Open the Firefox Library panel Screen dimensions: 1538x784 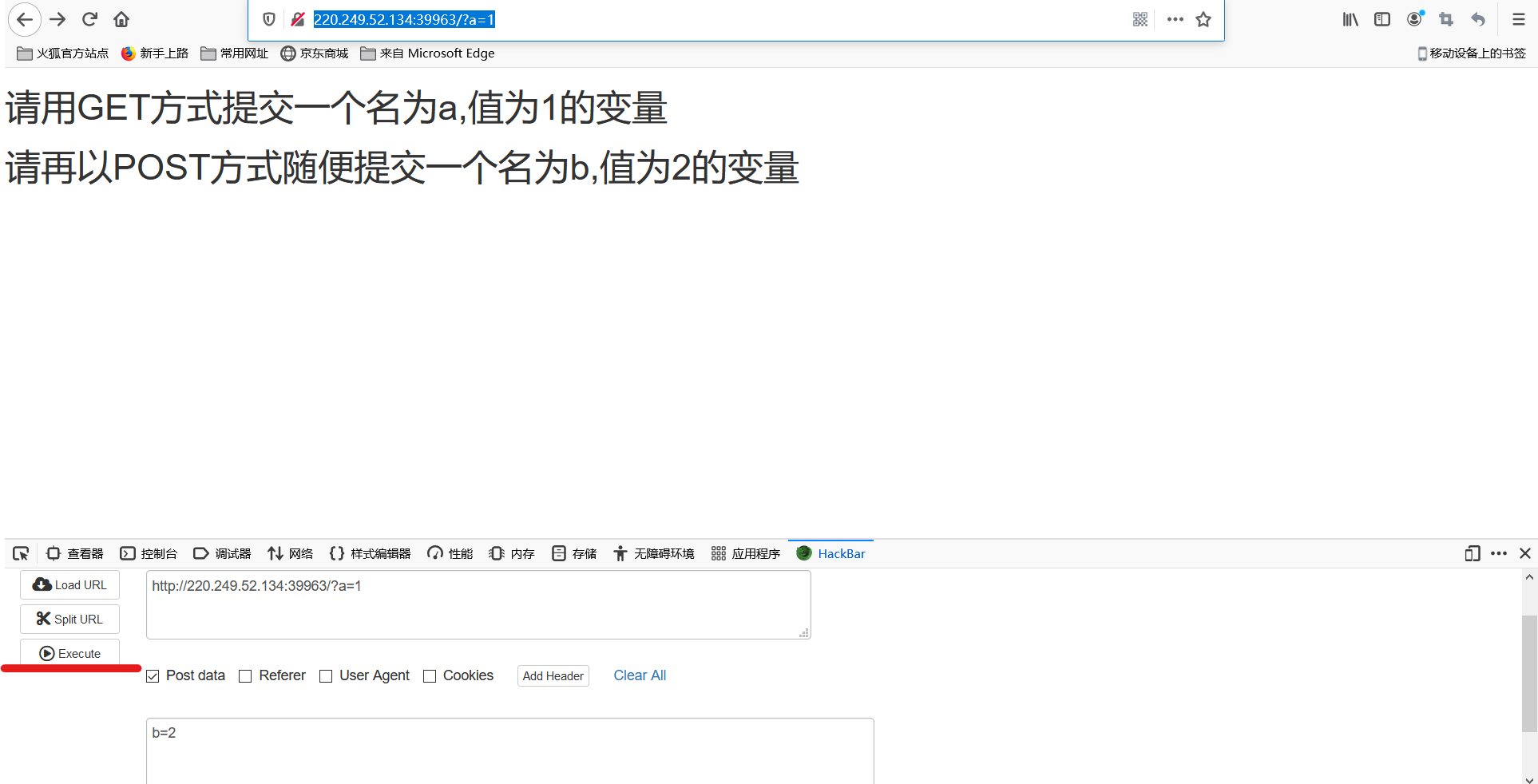coord(1350,18)
